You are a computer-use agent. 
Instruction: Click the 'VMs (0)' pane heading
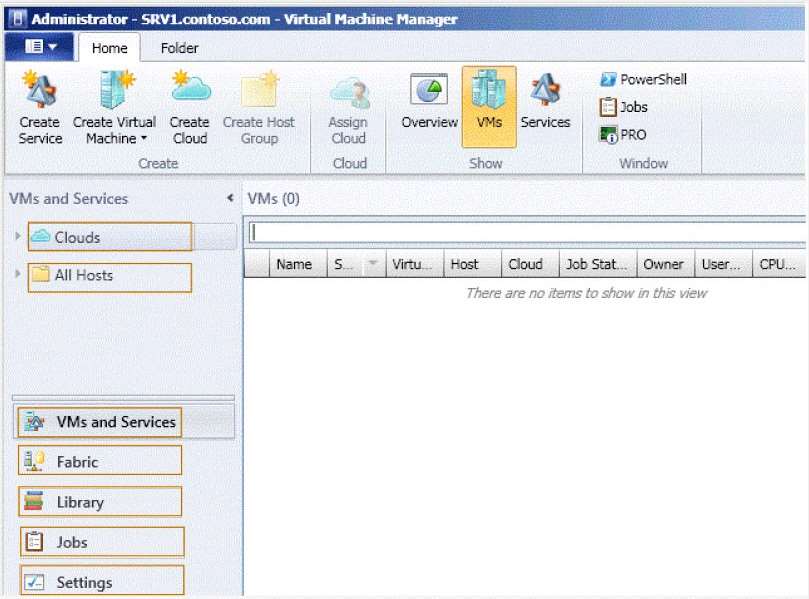pos(273,199)
